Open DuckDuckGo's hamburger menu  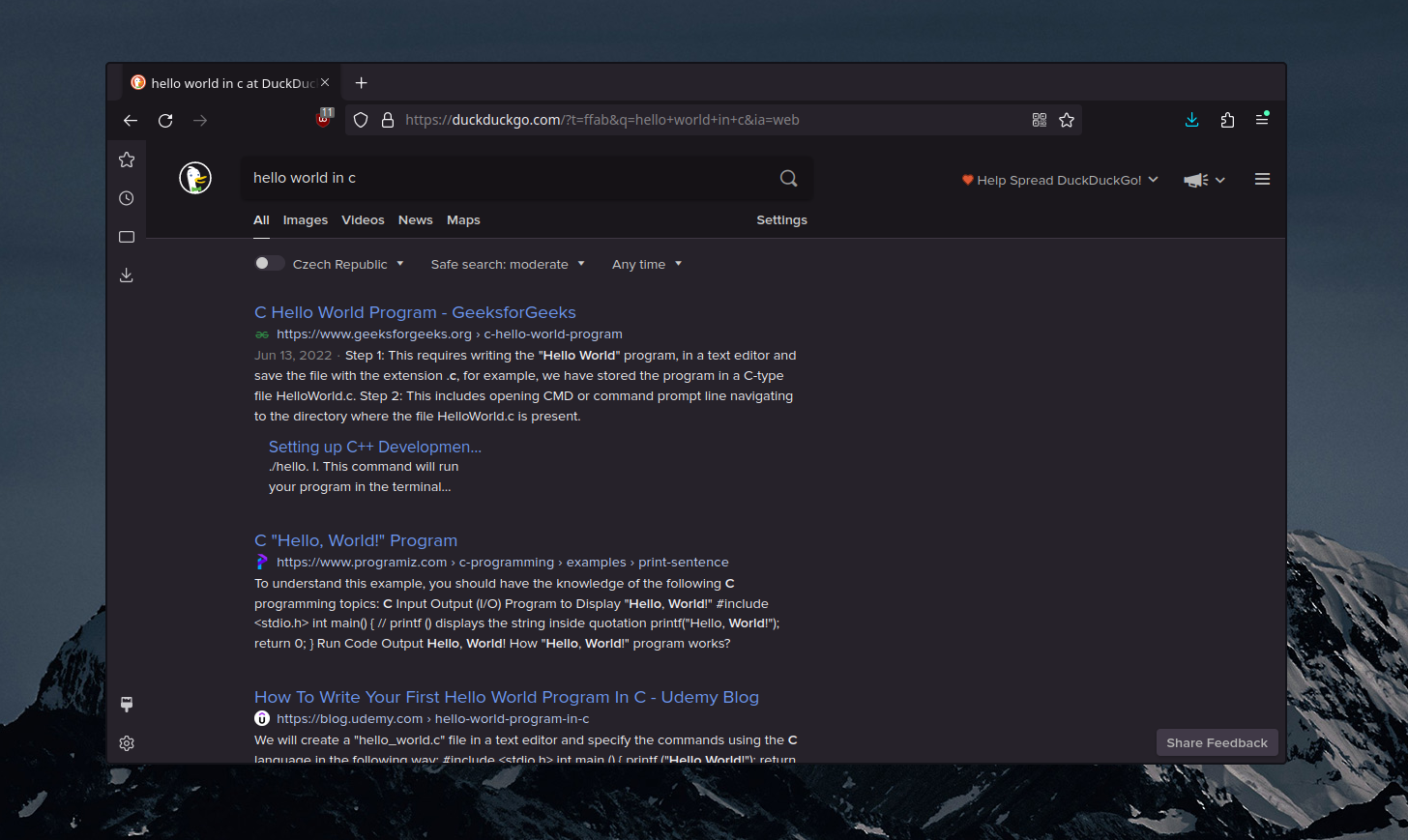[1262, 179]
